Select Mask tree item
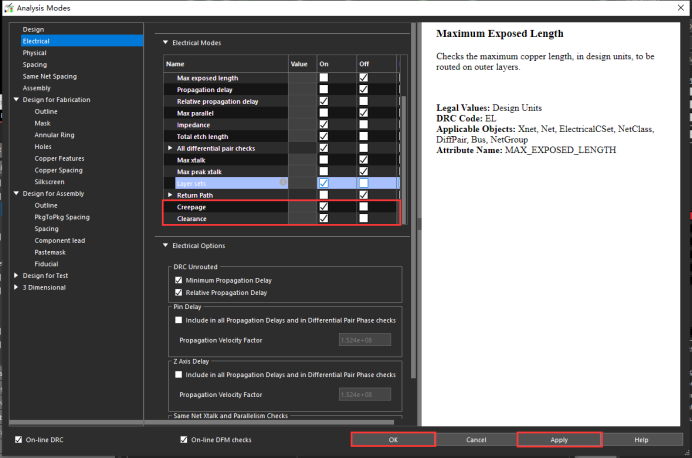Viewport: 692px width, 458px height. [42, 123]
